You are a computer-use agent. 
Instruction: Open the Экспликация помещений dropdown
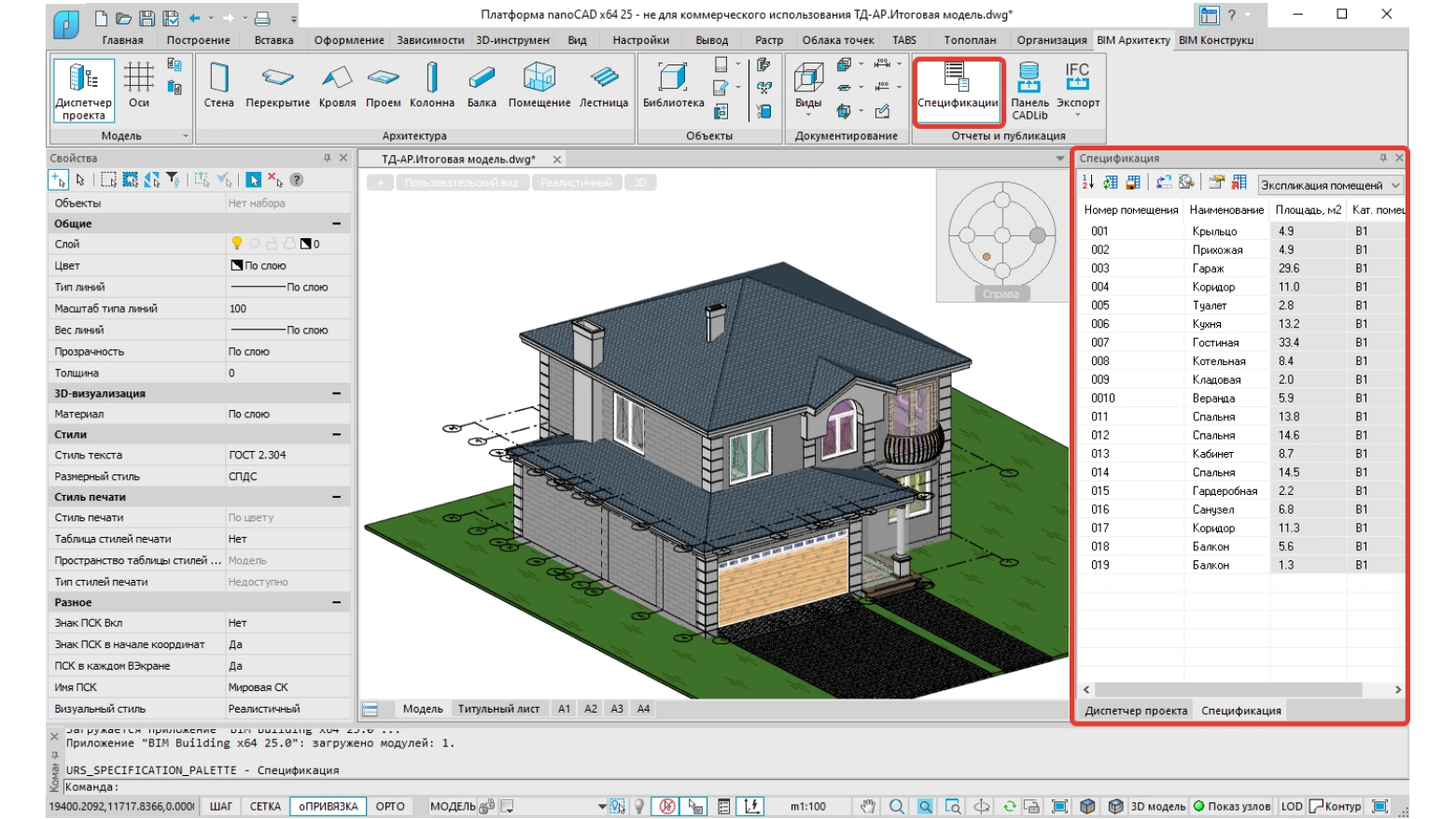click(x=1329, y=185)
